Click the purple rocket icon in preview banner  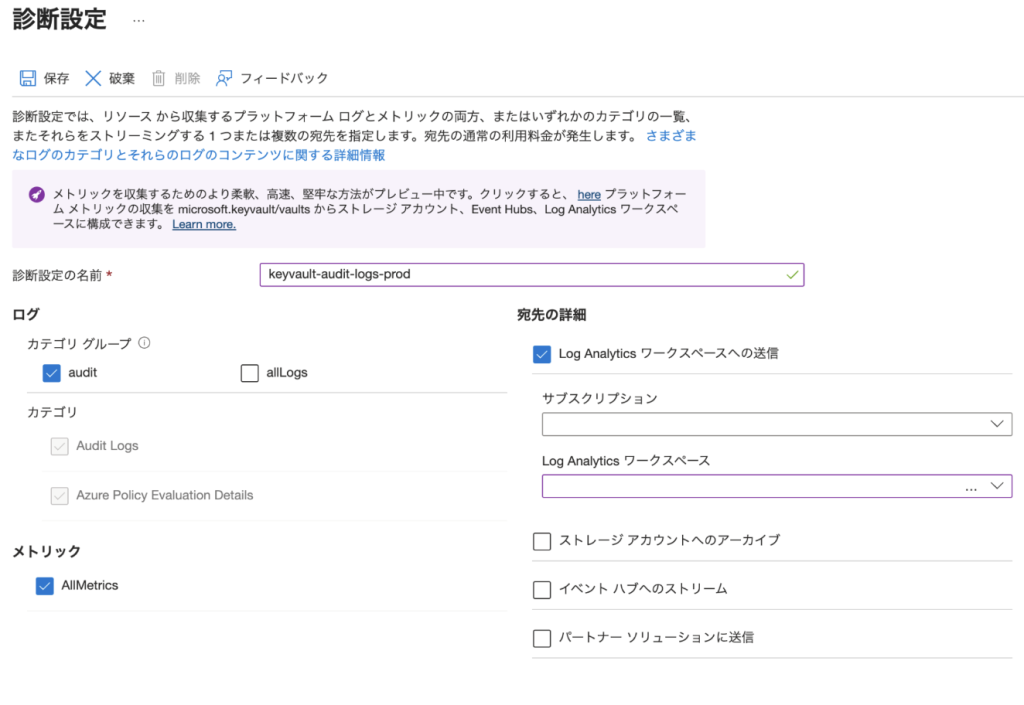tap(36, 194)
